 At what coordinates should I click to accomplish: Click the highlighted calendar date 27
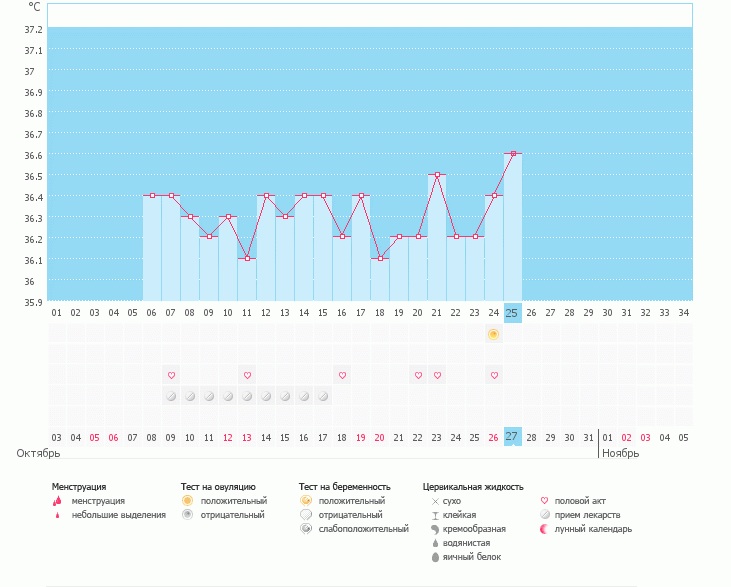[513, 437]
